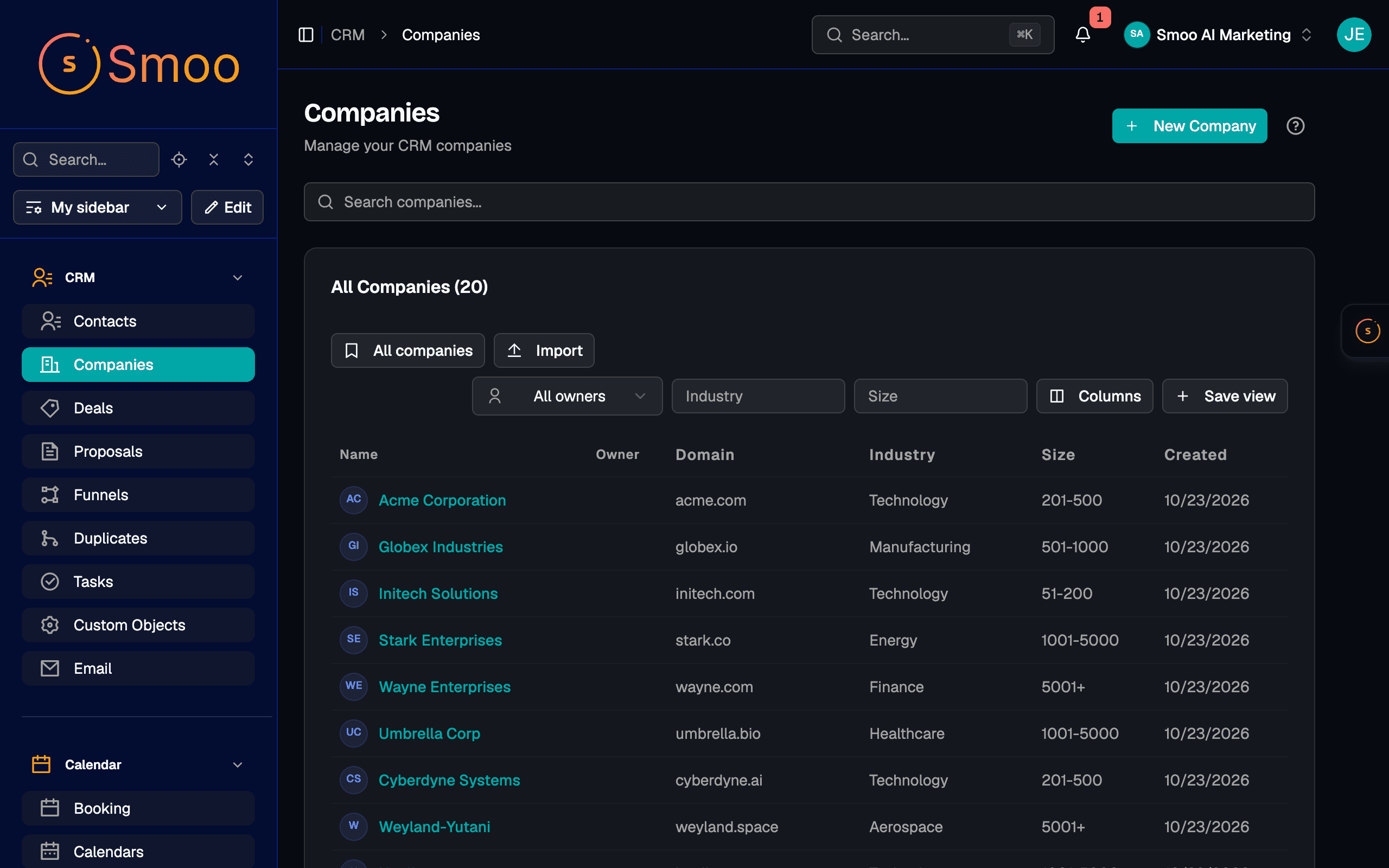Open Custom Objects in the sidebar

coord(138,625)
